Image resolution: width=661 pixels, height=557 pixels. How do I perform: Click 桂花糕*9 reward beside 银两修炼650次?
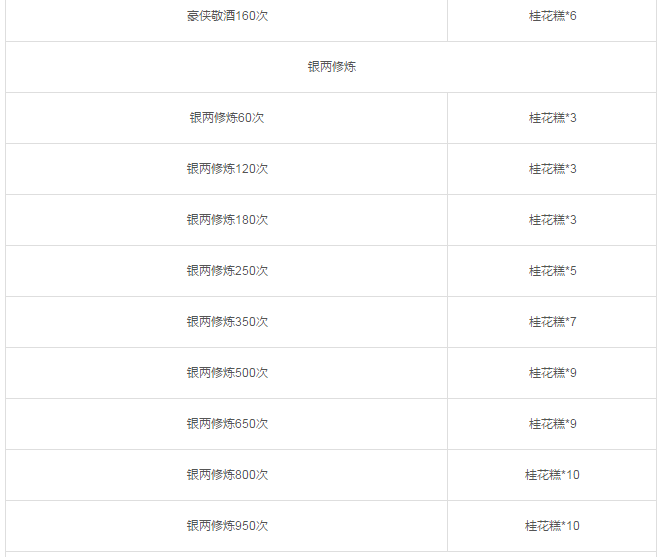552,424
